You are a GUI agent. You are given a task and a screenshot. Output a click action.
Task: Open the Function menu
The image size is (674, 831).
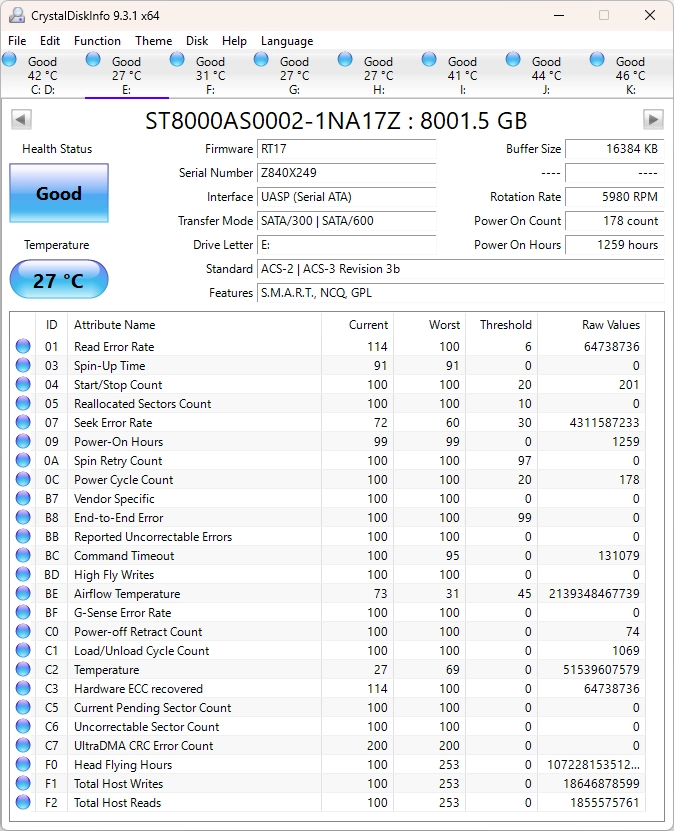[97, 41]
